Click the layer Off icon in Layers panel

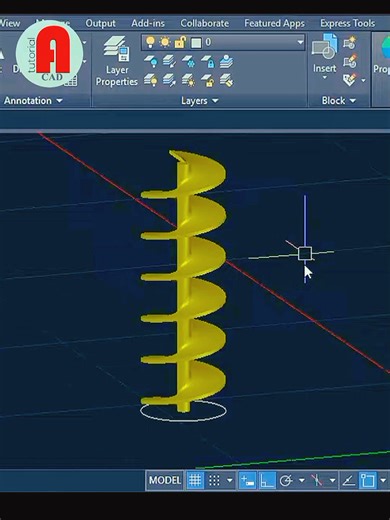151,62
